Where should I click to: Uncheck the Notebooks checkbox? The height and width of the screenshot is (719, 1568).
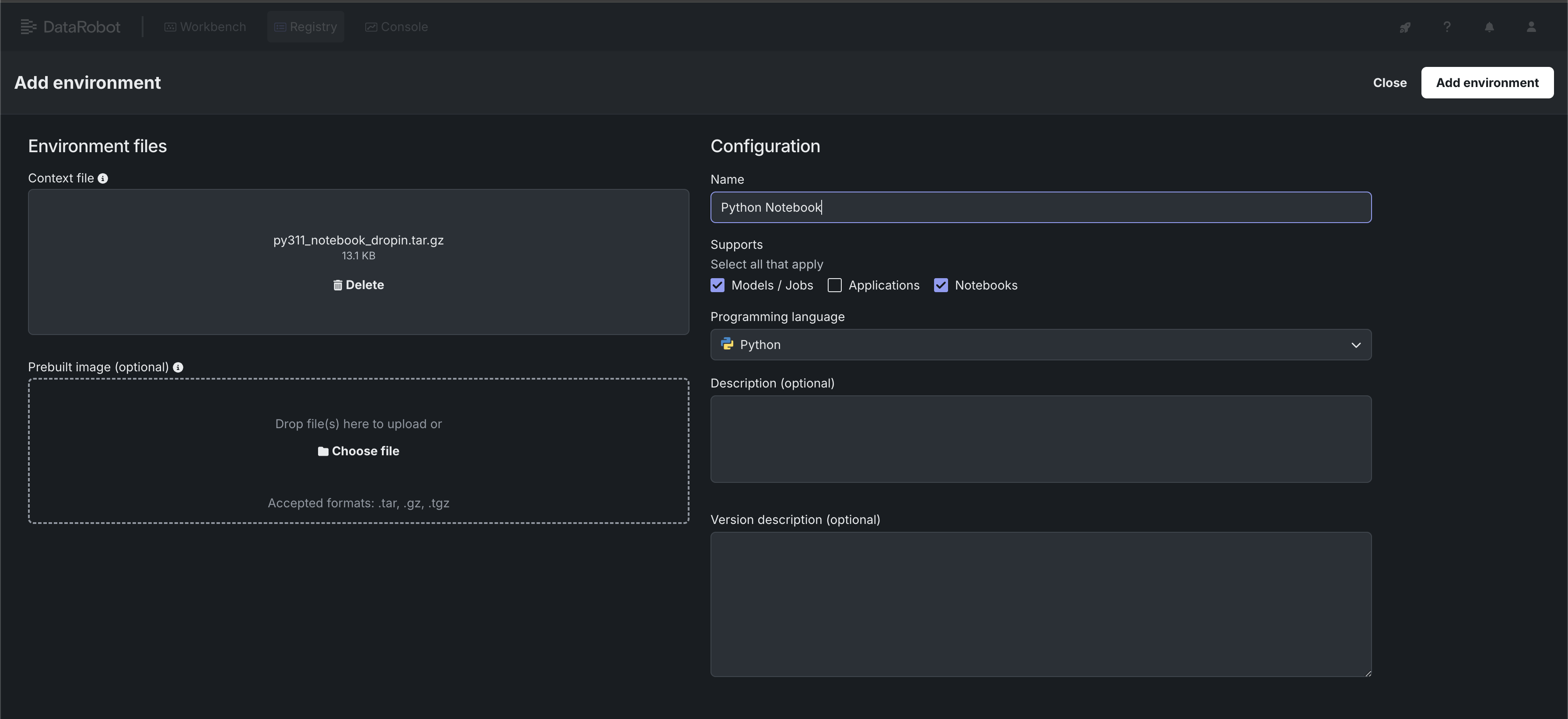tap(941, 285)
